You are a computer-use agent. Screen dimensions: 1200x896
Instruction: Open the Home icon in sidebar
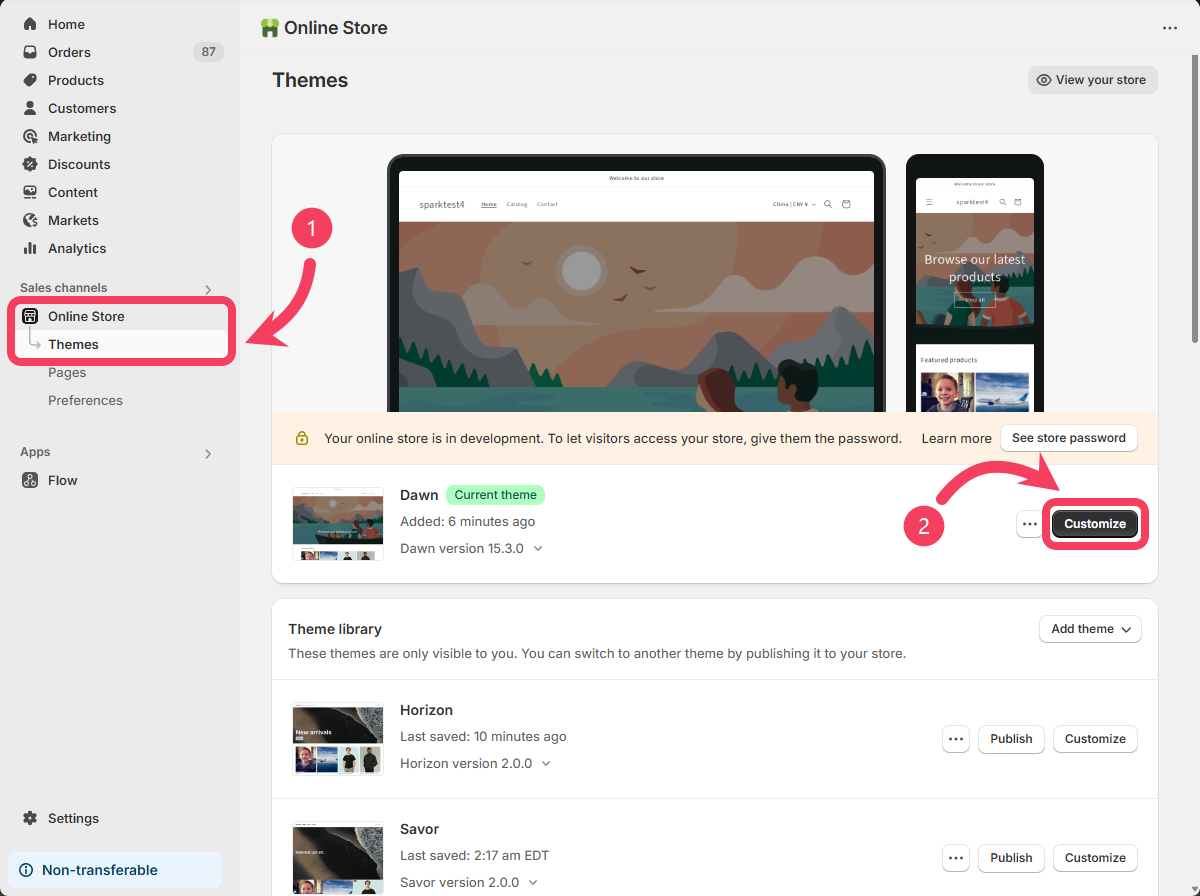coord(30,24)
